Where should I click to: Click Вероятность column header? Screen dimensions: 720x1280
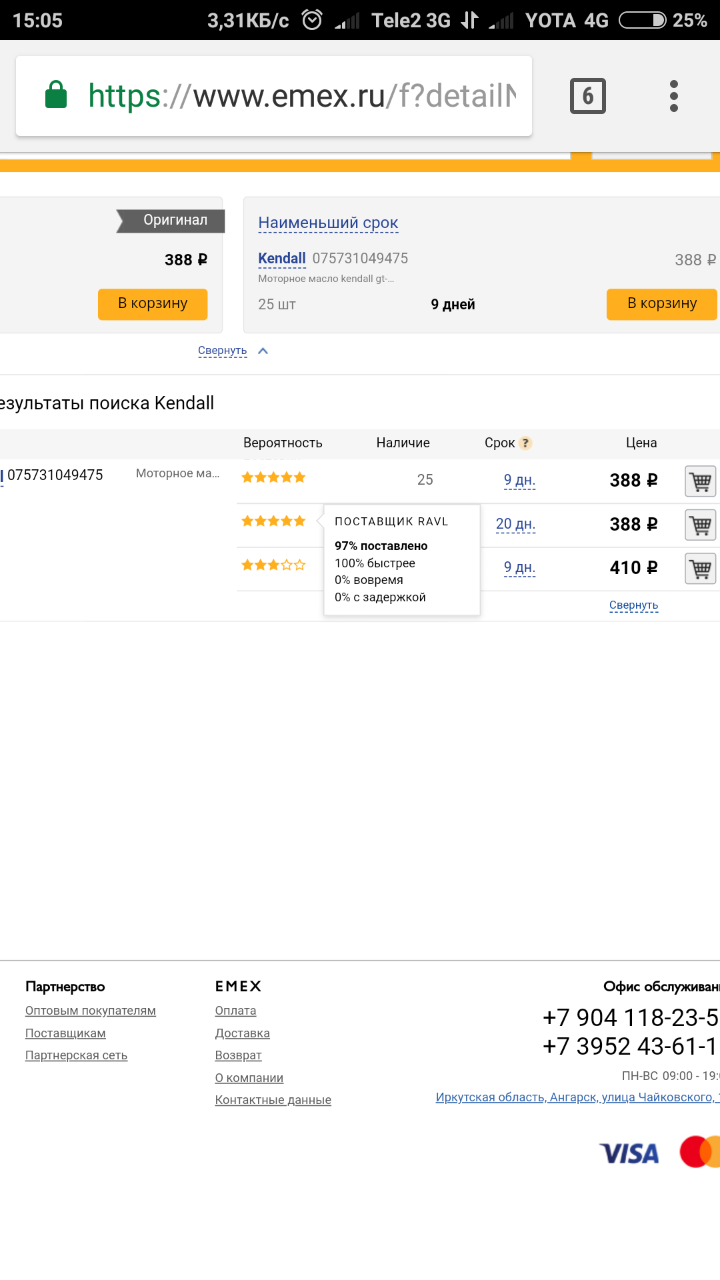click(x=283, y=443)
